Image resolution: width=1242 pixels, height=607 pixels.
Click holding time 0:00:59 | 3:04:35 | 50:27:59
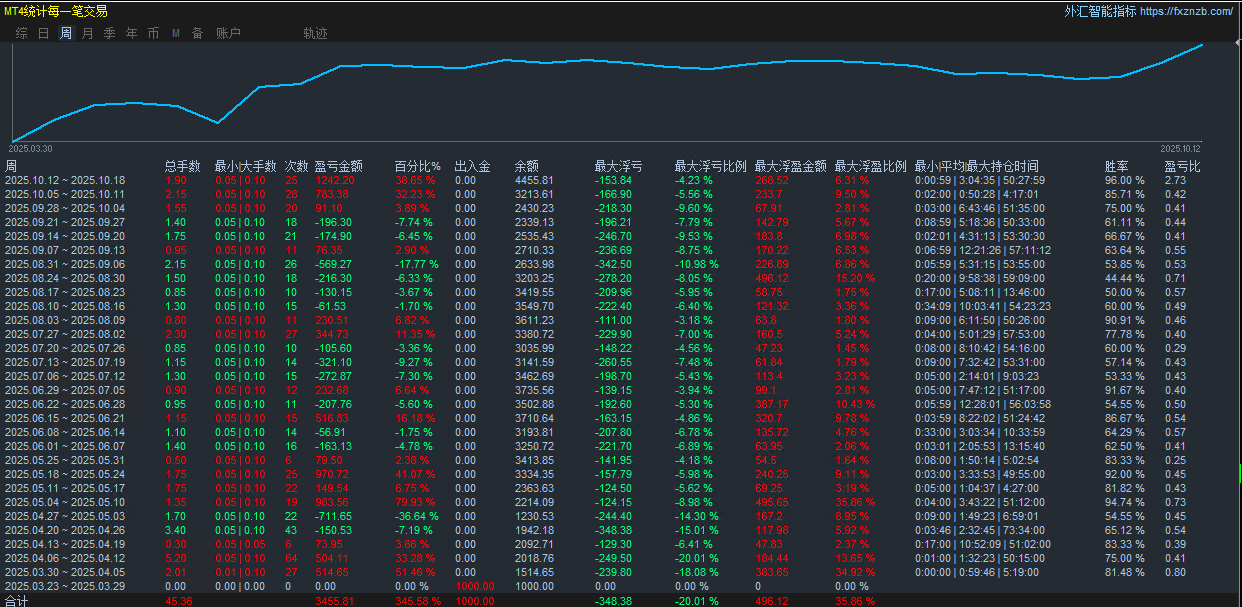979,180
